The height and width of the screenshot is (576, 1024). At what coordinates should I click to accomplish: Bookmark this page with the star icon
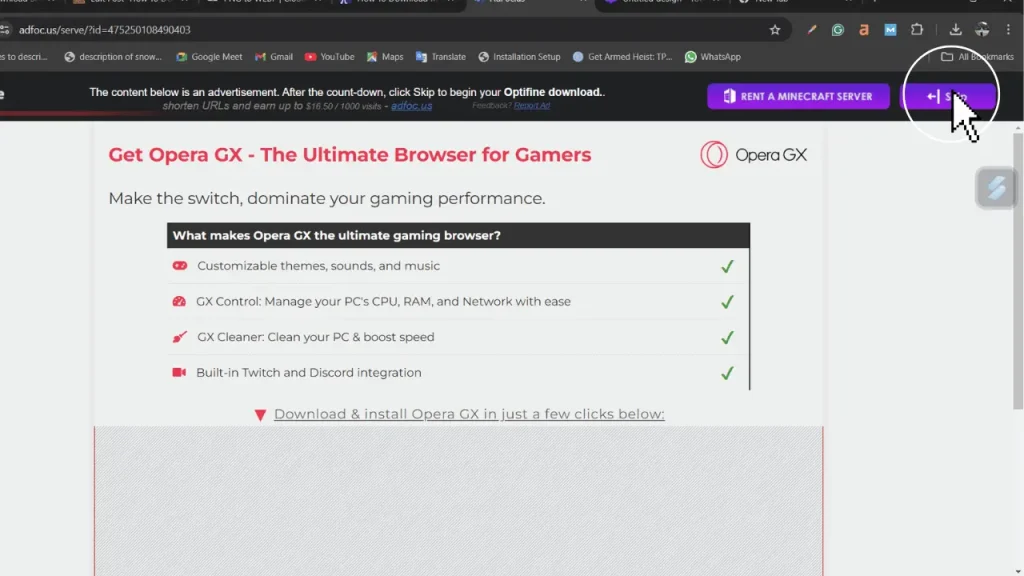point(775,30)
